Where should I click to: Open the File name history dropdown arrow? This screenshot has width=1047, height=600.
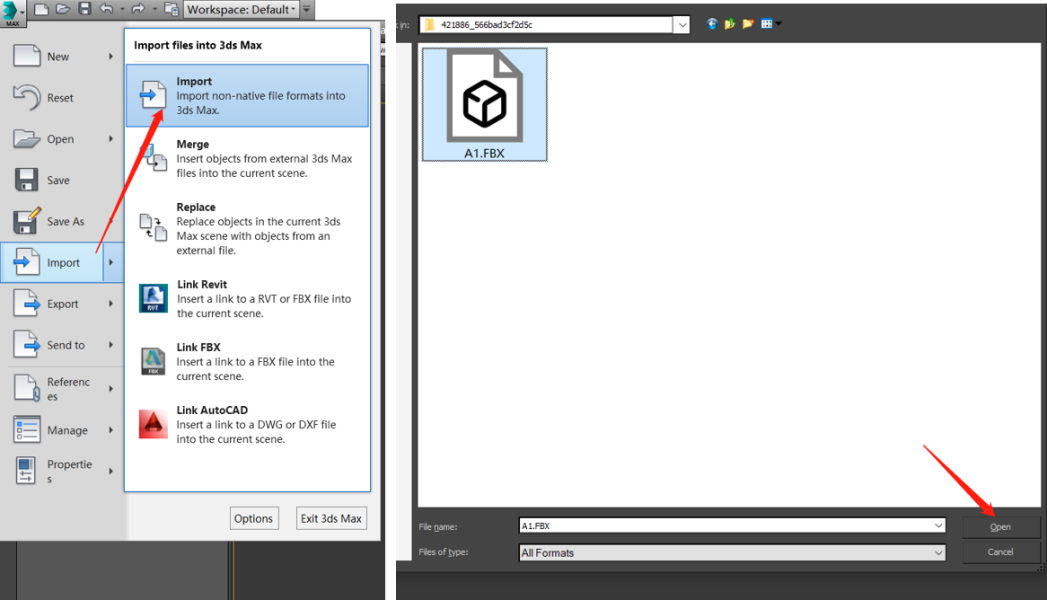(938, 526)
